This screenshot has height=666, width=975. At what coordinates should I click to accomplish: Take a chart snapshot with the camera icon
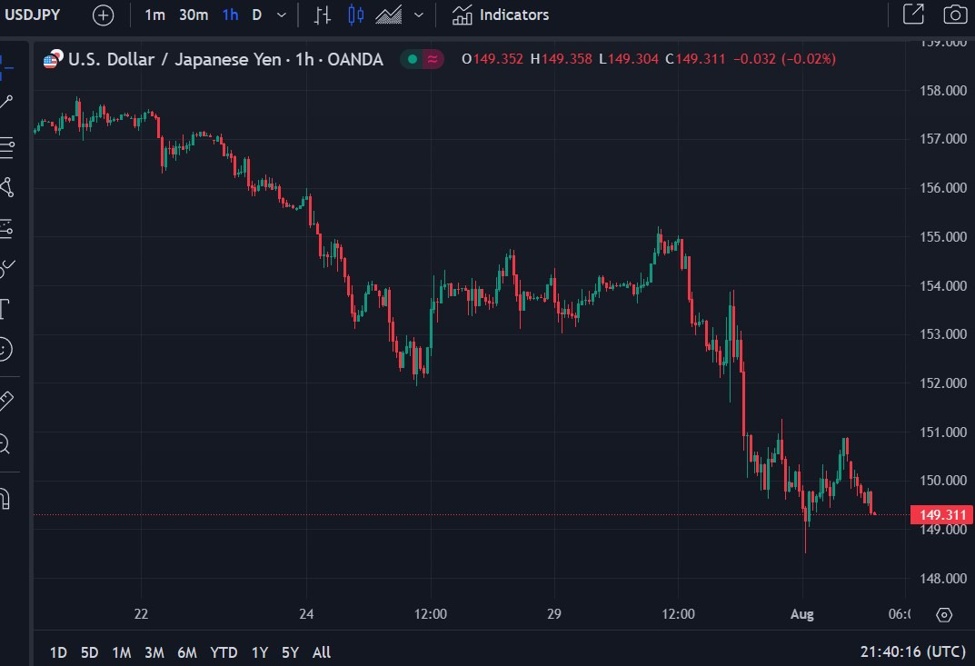click(x=956, y=14)
